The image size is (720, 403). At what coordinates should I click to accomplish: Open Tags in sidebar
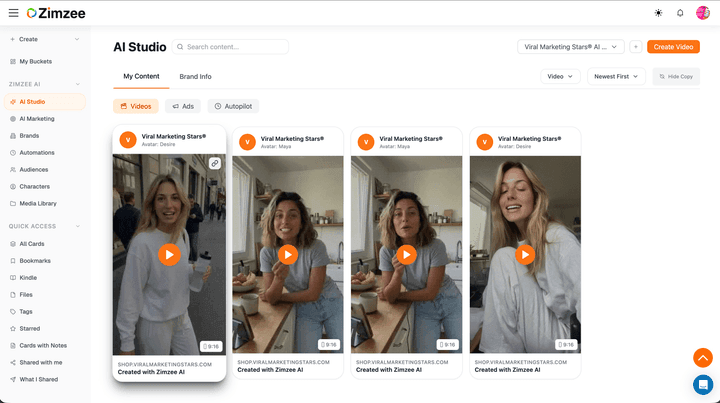pyautogui.click(x=45, y=312)
